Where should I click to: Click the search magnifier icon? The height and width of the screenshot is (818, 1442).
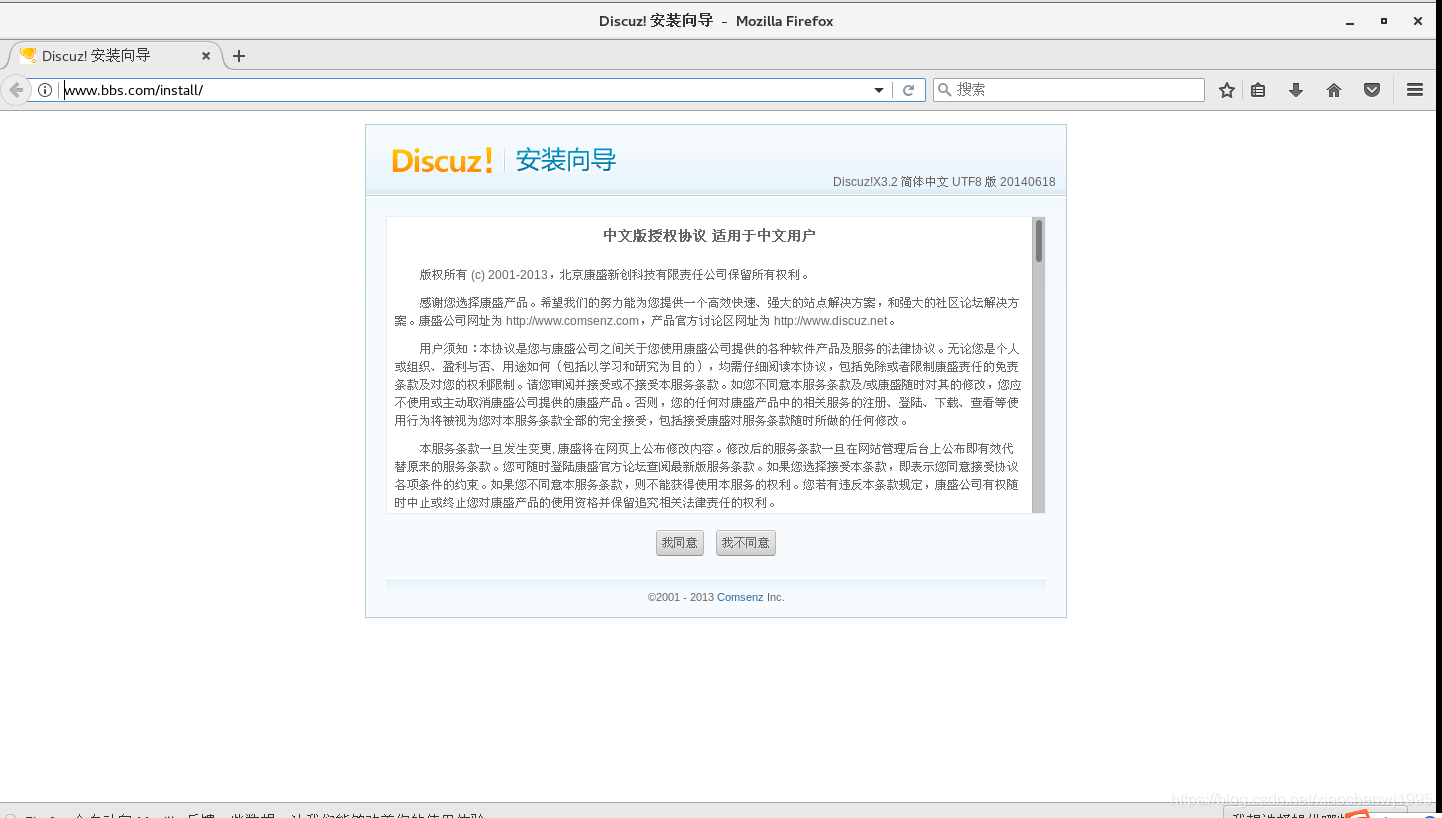[x=944, y=90]
